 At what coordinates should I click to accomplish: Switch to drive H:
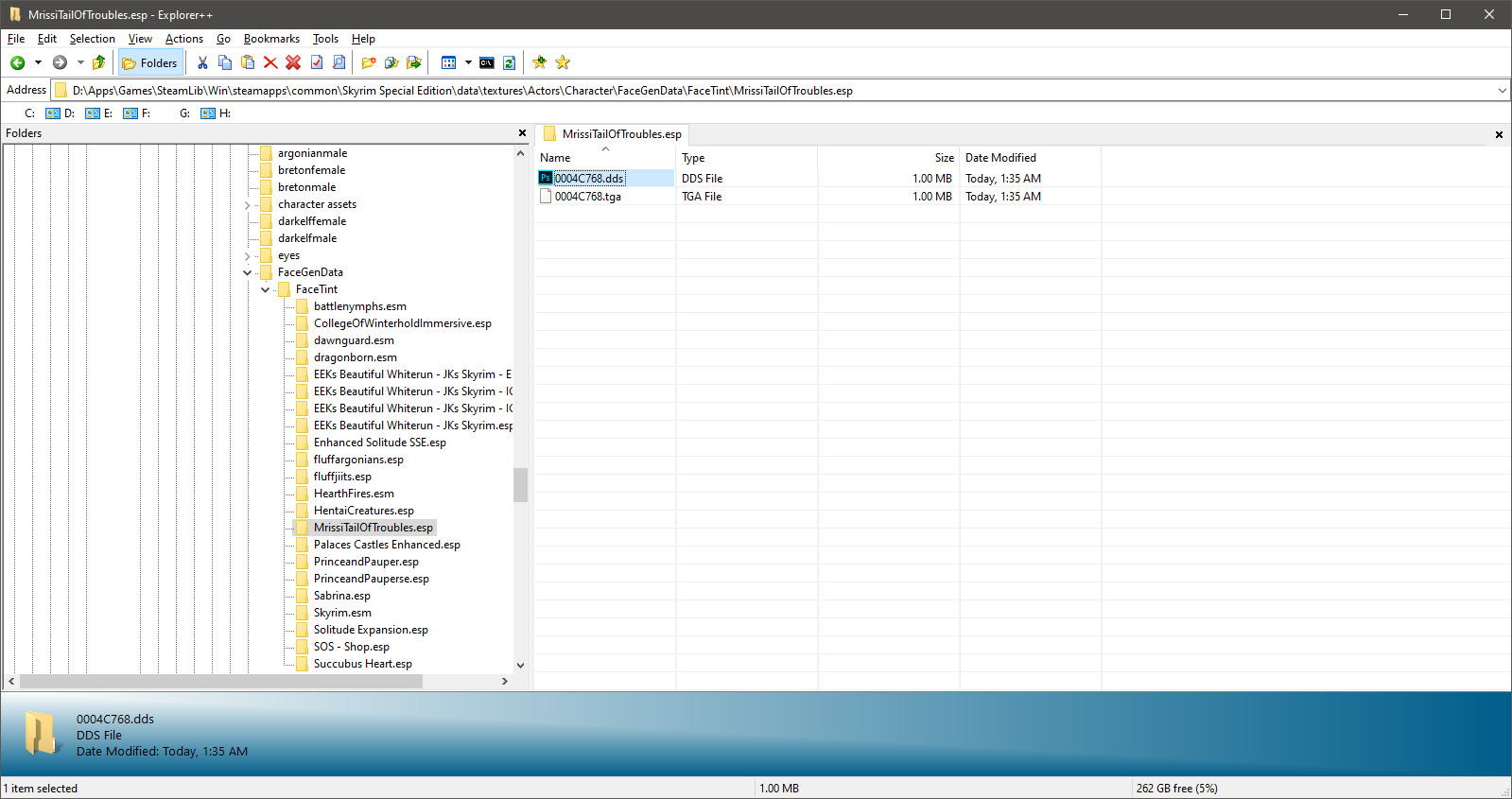(216, 113)
